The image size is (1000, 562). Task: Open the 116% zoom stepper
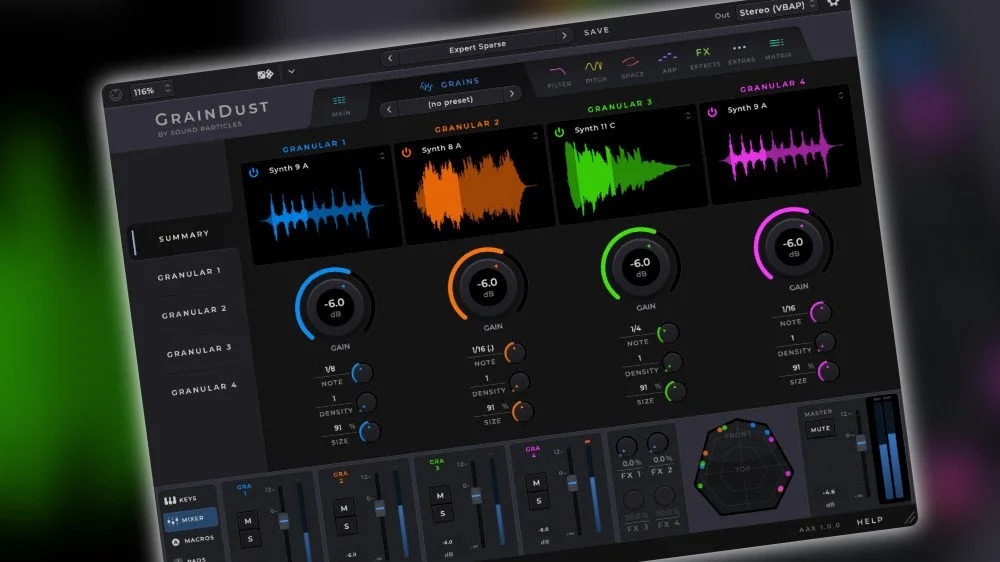[x=152, y=90]
